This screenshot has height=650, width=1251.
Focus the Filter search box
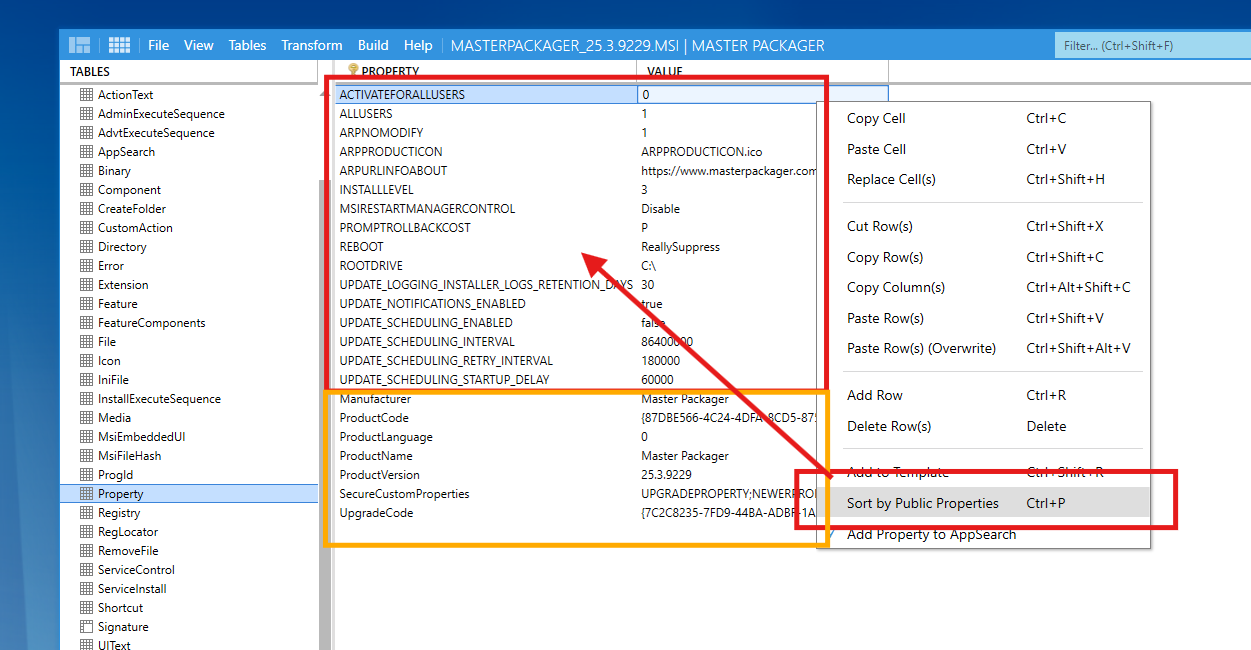click(x=1148, y=46)
